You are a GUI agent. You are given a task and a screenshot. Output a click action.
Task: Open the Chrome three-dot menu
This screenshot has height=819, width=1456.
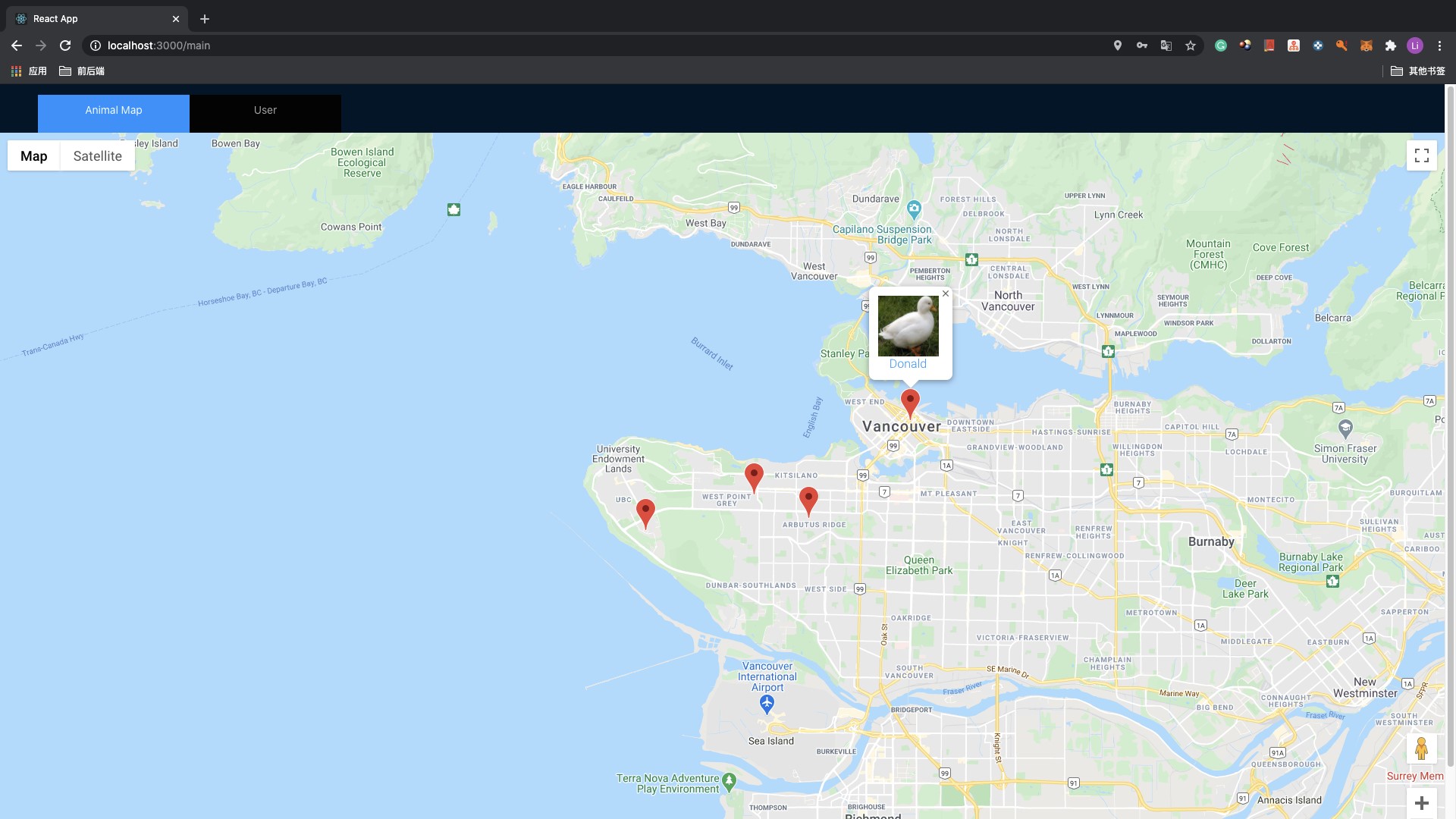click(x=1439, y=45)
